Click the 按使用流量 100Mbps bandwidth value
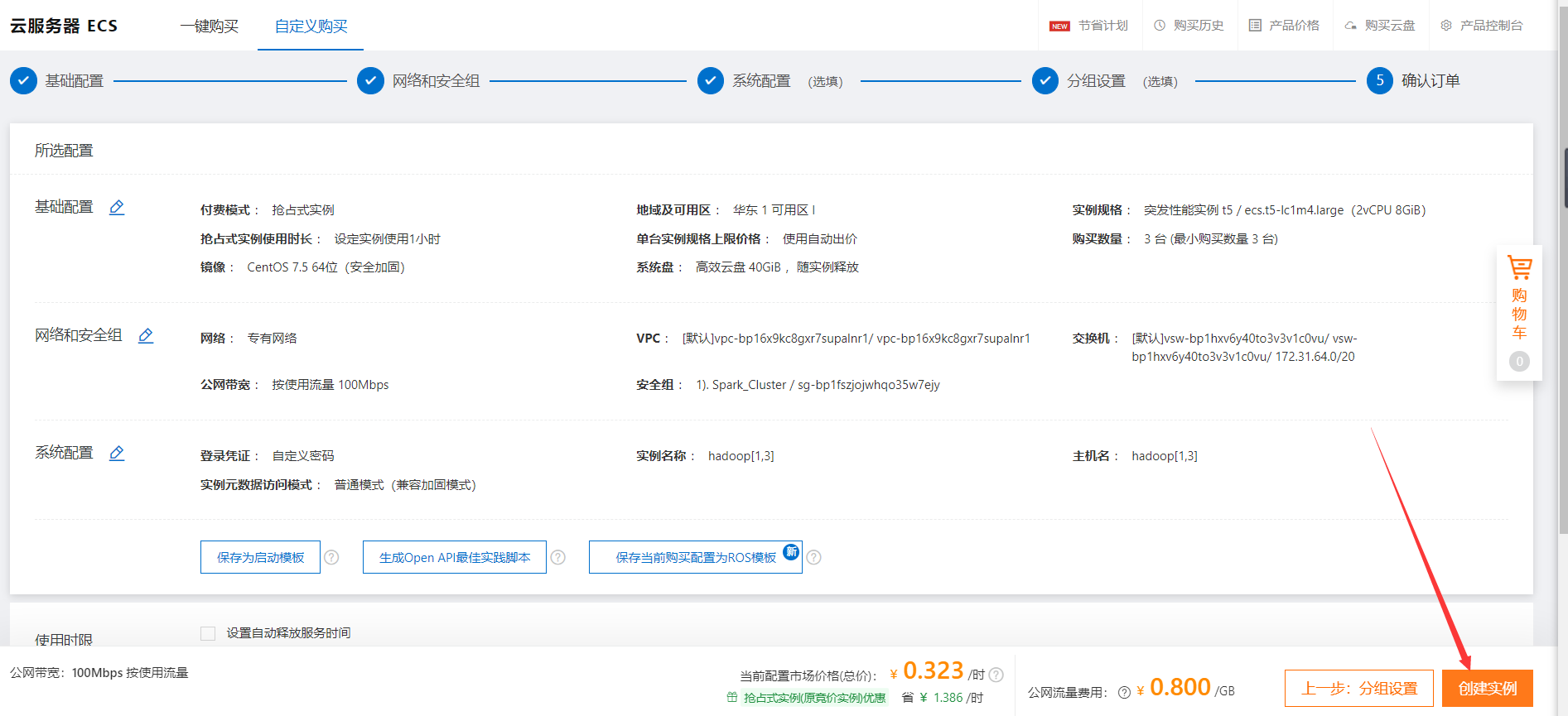Screen dimensions: 1568x716 pyautogui.click(x=330, y=385)
